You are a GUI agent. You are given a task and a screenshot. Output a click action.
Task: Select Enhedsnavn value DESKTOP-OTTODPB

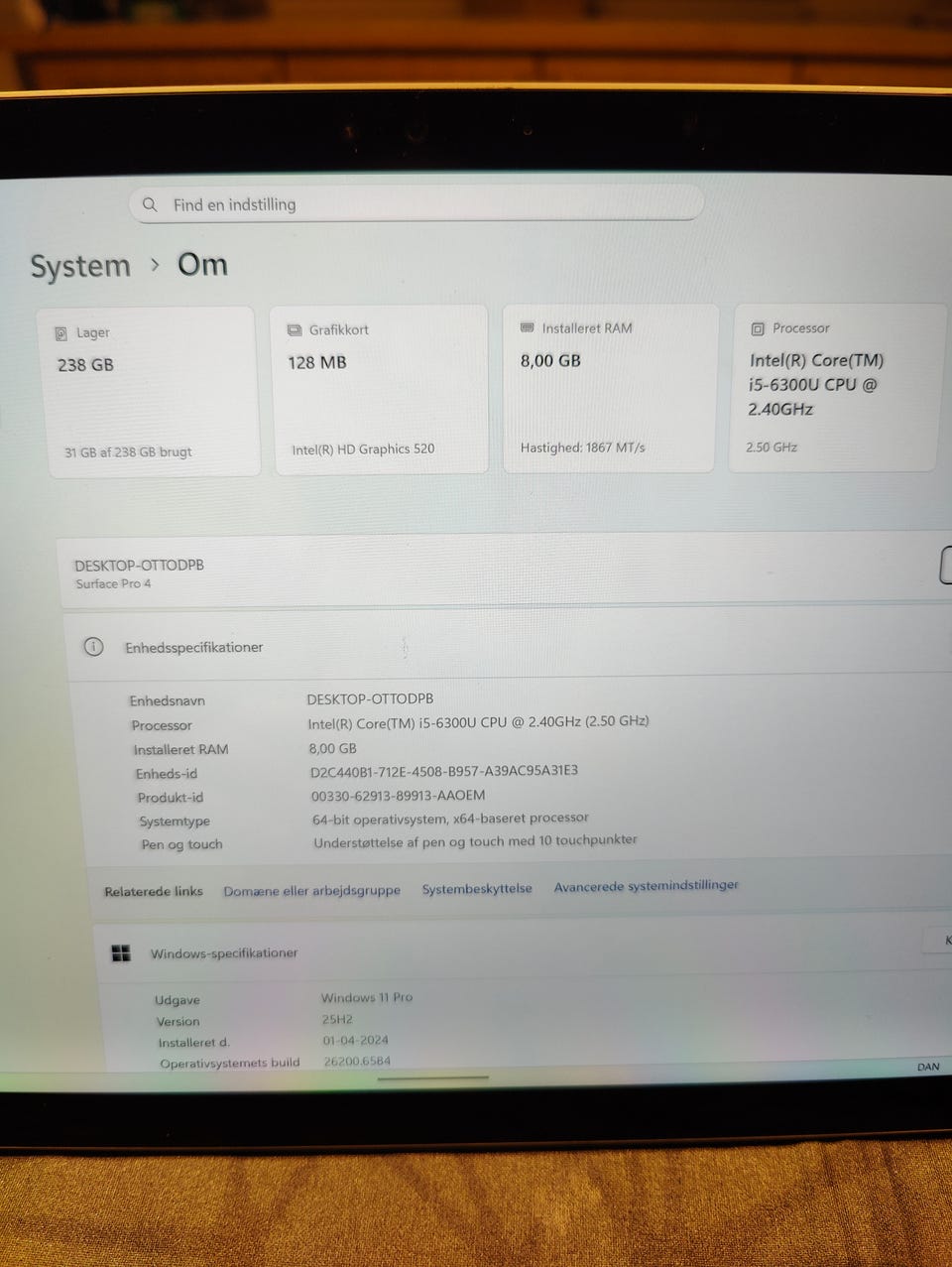click(x=370, y=698)
